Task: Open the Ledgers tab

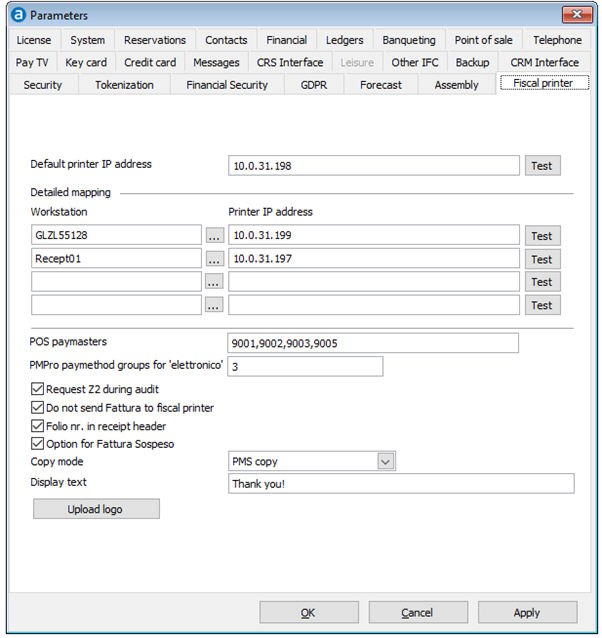Action: 345,40
